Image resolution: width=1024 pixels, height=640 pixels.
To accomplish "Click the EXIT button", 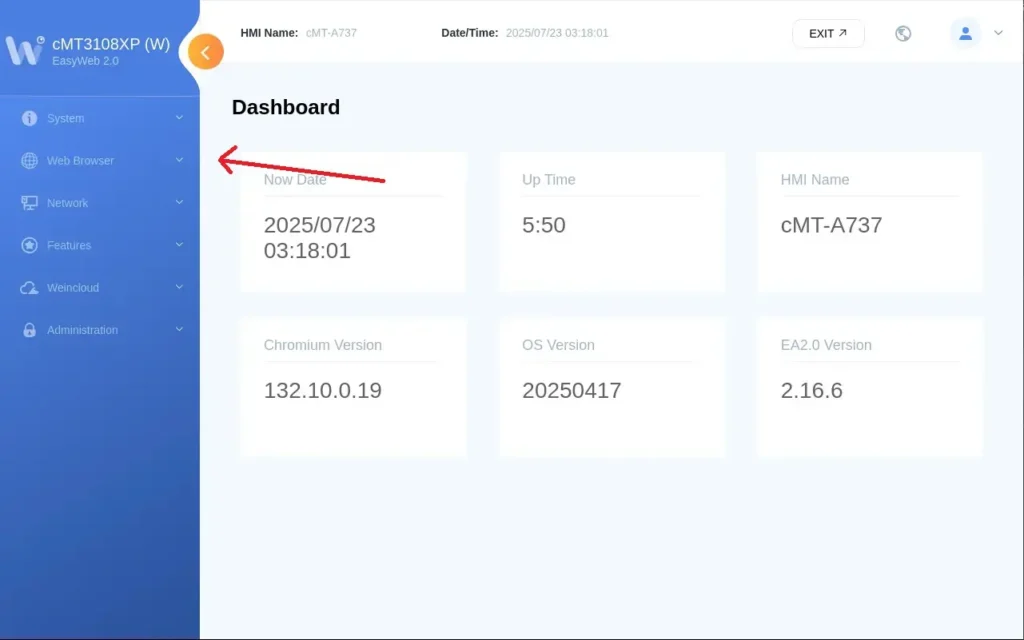I will (828, 33).
